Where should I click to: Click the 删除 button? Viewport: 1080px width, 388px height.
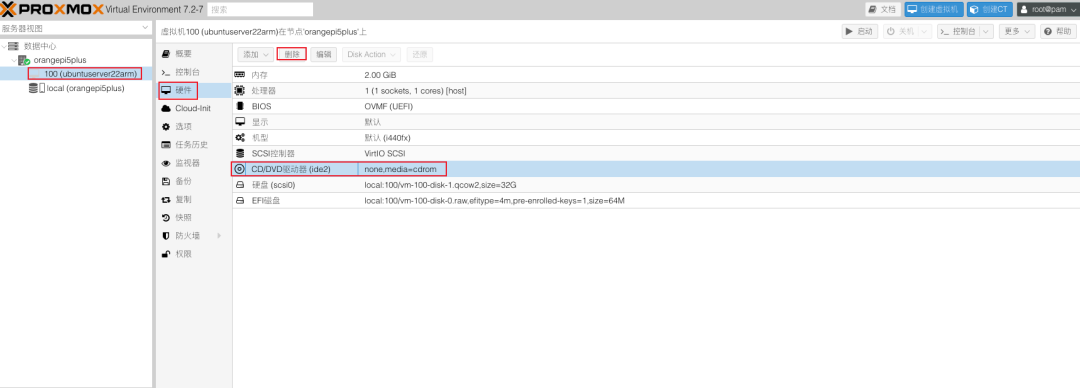291,54
